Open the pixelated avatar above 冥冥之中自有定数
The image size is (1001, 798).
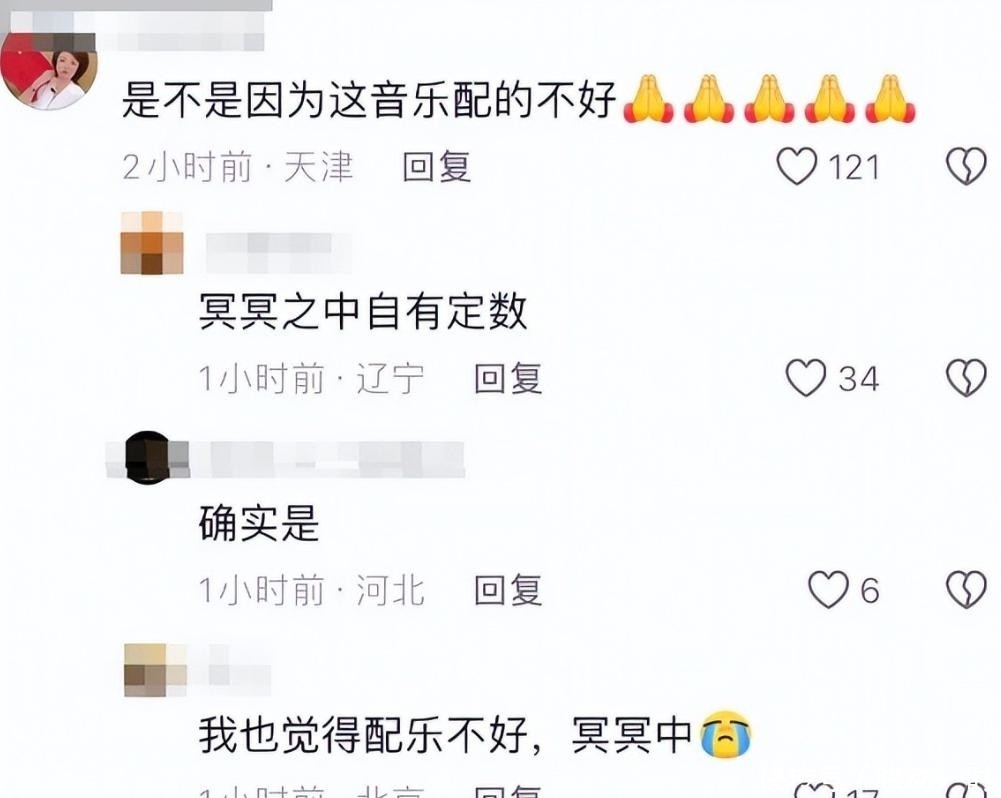pos(152,243)
